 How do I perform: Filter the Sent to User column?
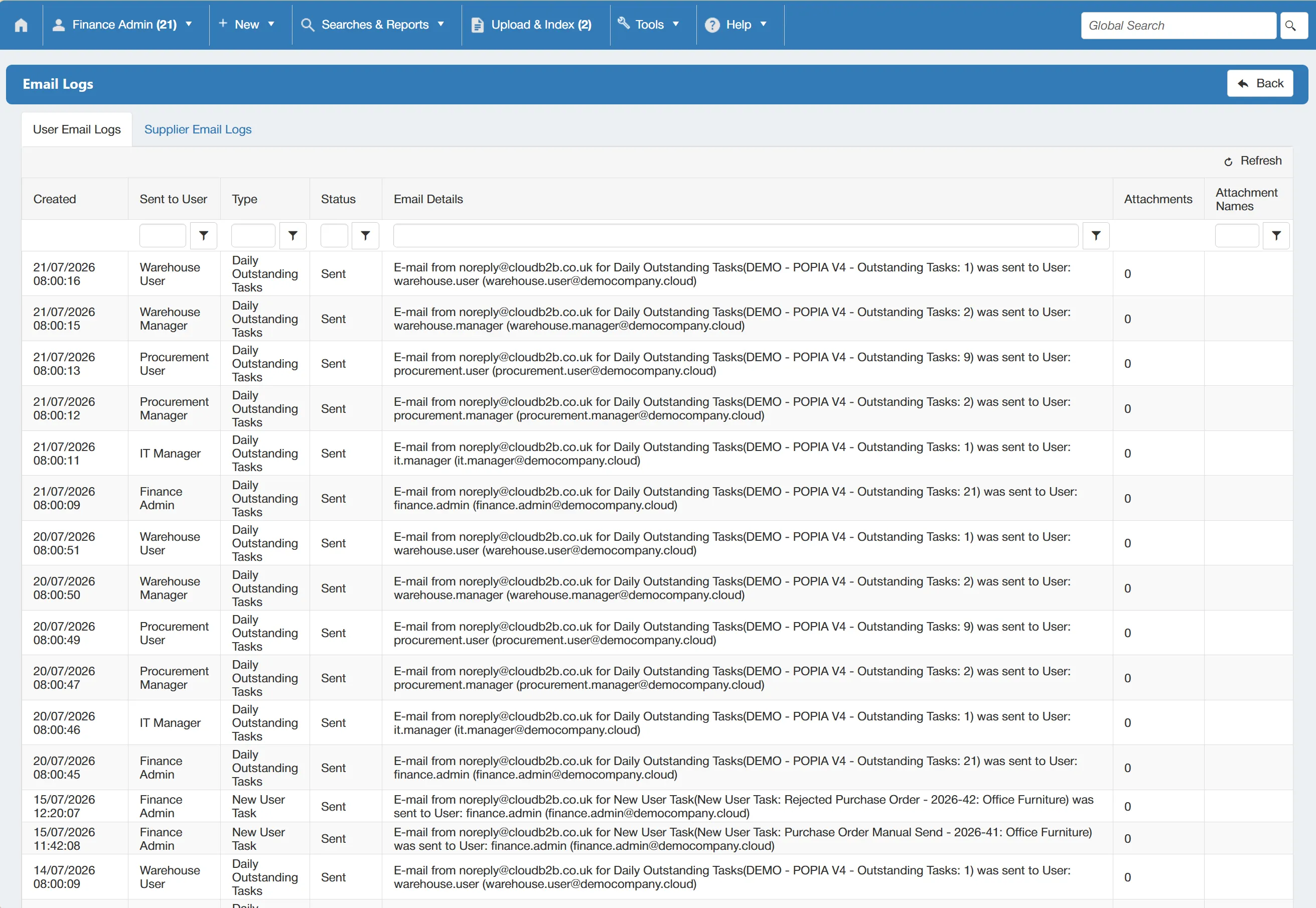[203, 236]
